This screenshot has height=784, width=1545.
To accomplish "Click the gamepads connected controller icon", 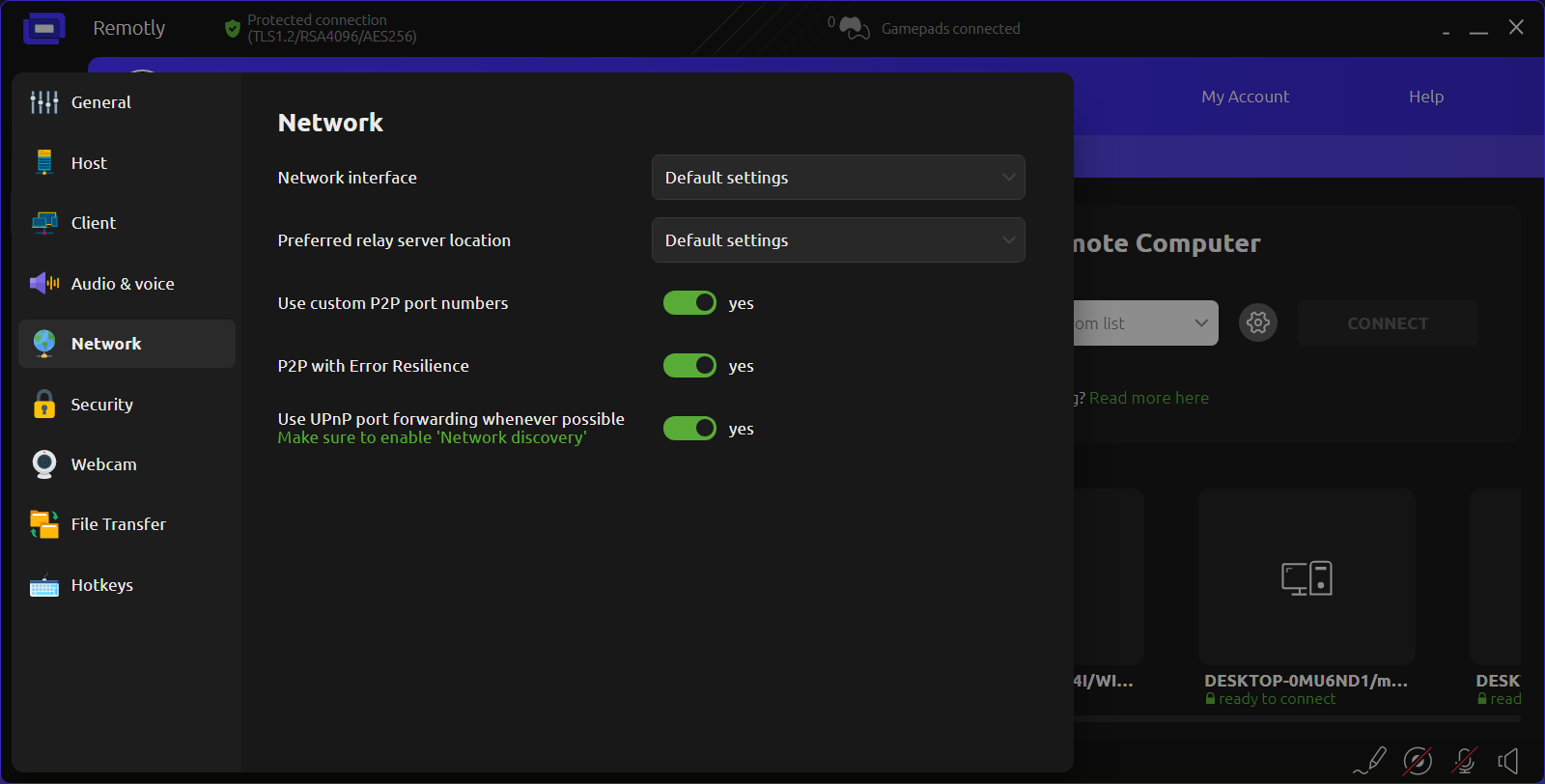I will click(x=854, y=29).
